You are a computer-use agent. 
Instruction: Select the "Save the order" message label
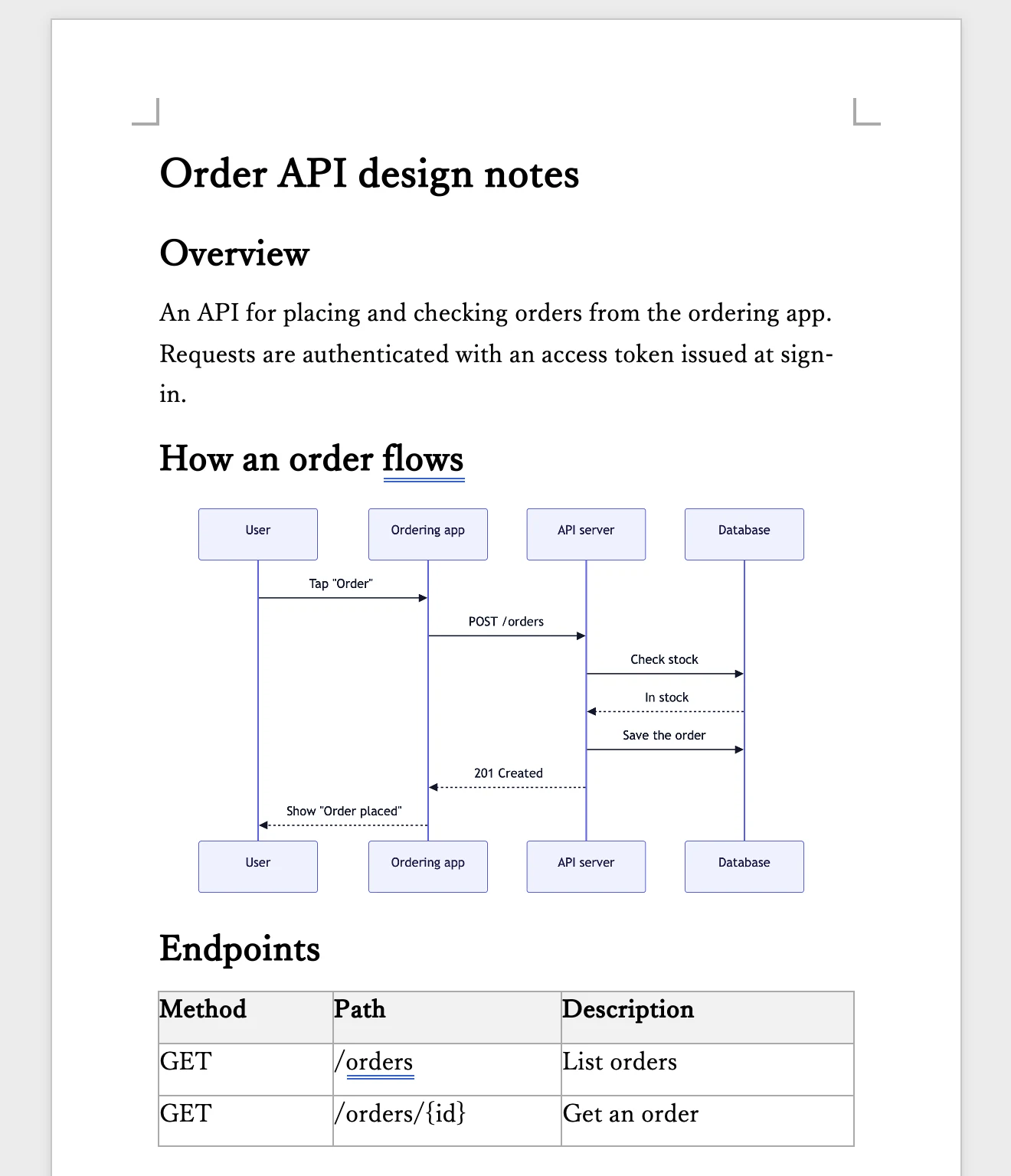click(x=664, y=735)
